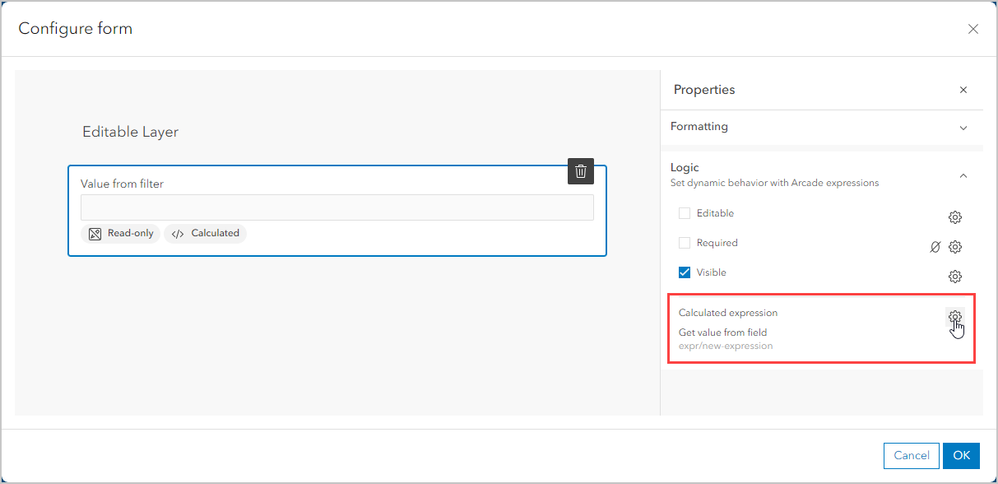This screenshot has height=484, width=998.
Task: Open the Calculated expression gear settings
Action: pyautogui.click(x=955, y=317)
